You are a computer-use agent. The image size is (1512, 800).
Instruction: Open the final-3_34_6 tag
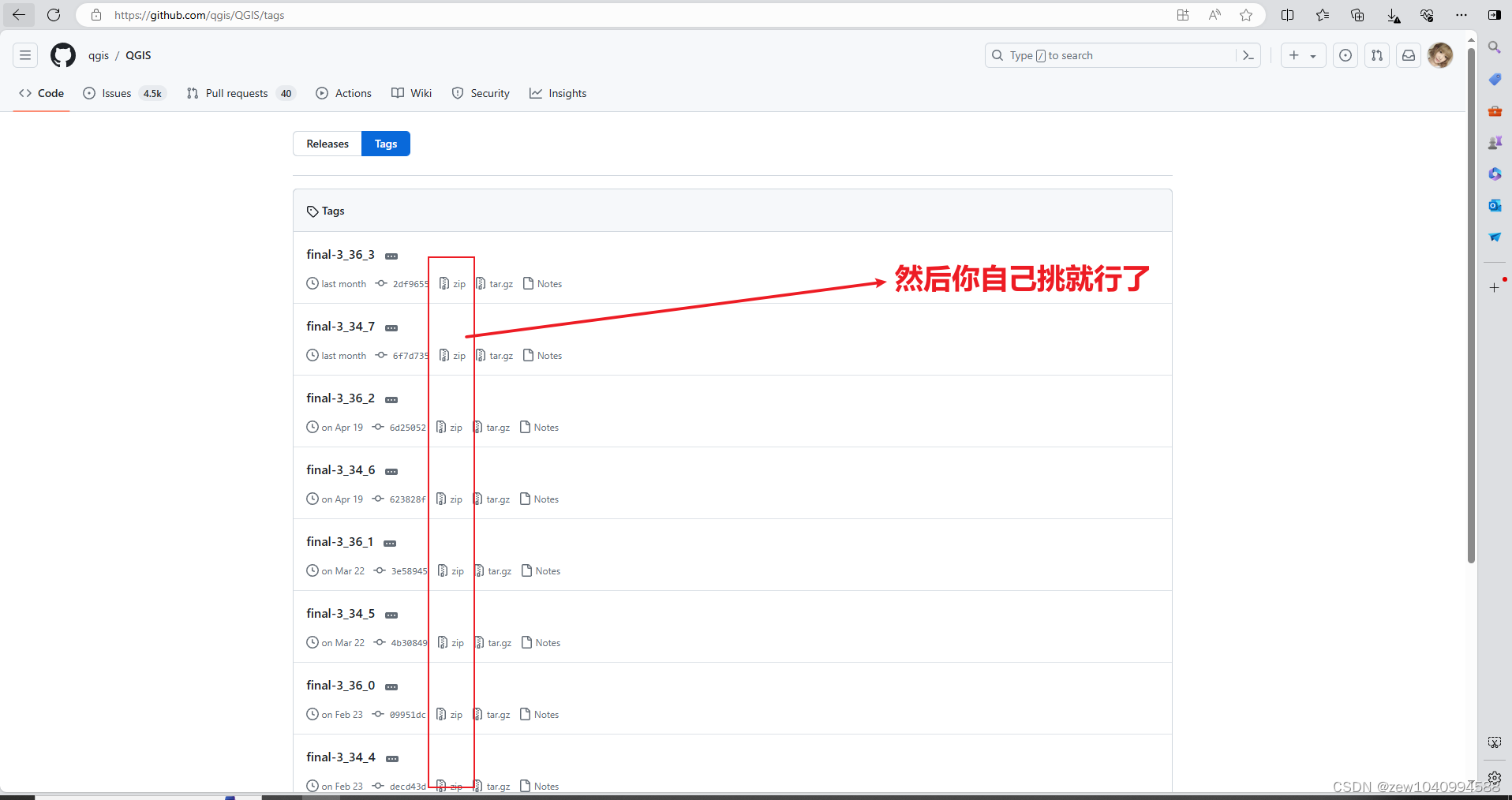[341, 469]
